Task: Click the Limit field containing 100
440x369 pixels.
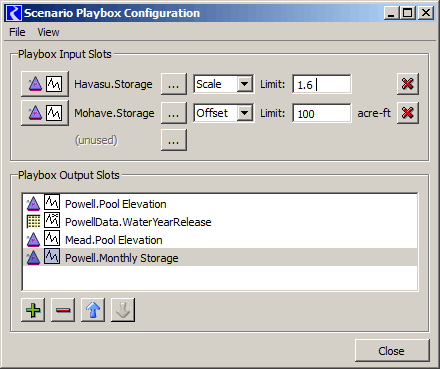Action: [x=322, y=113]
